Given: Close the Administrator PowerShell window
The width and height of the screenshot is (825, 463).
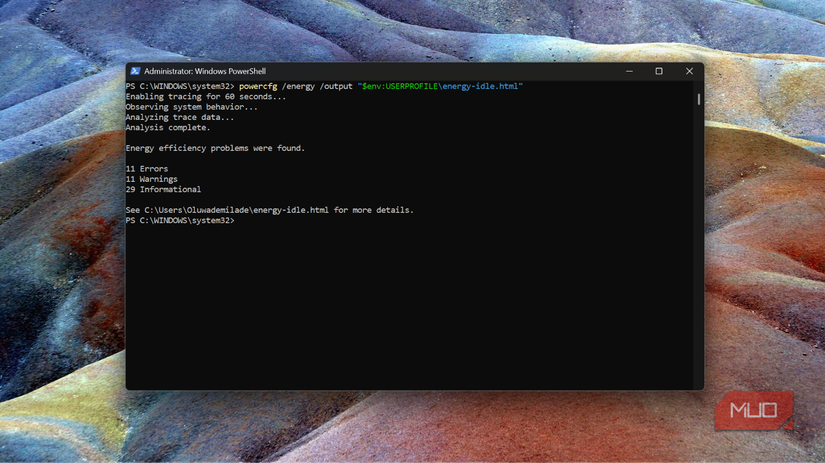Looking at the screenshot, I should 689,71.
